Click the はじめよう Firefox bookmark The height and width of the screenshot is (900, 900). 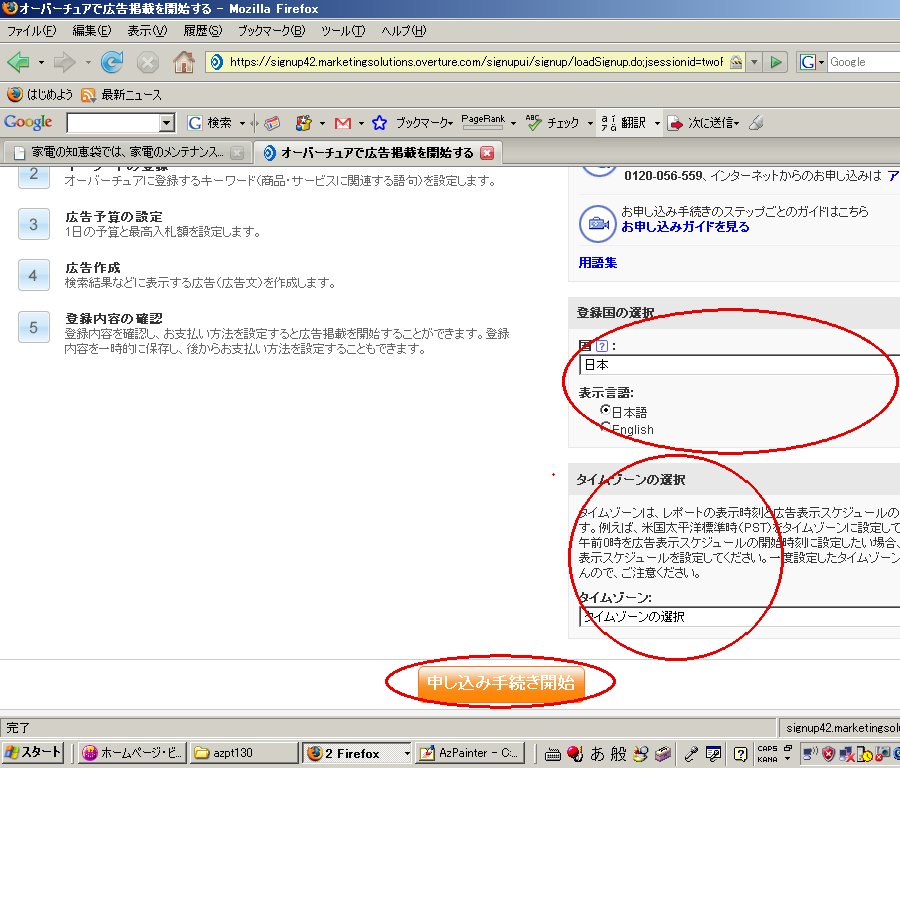[x=39, y=94]
